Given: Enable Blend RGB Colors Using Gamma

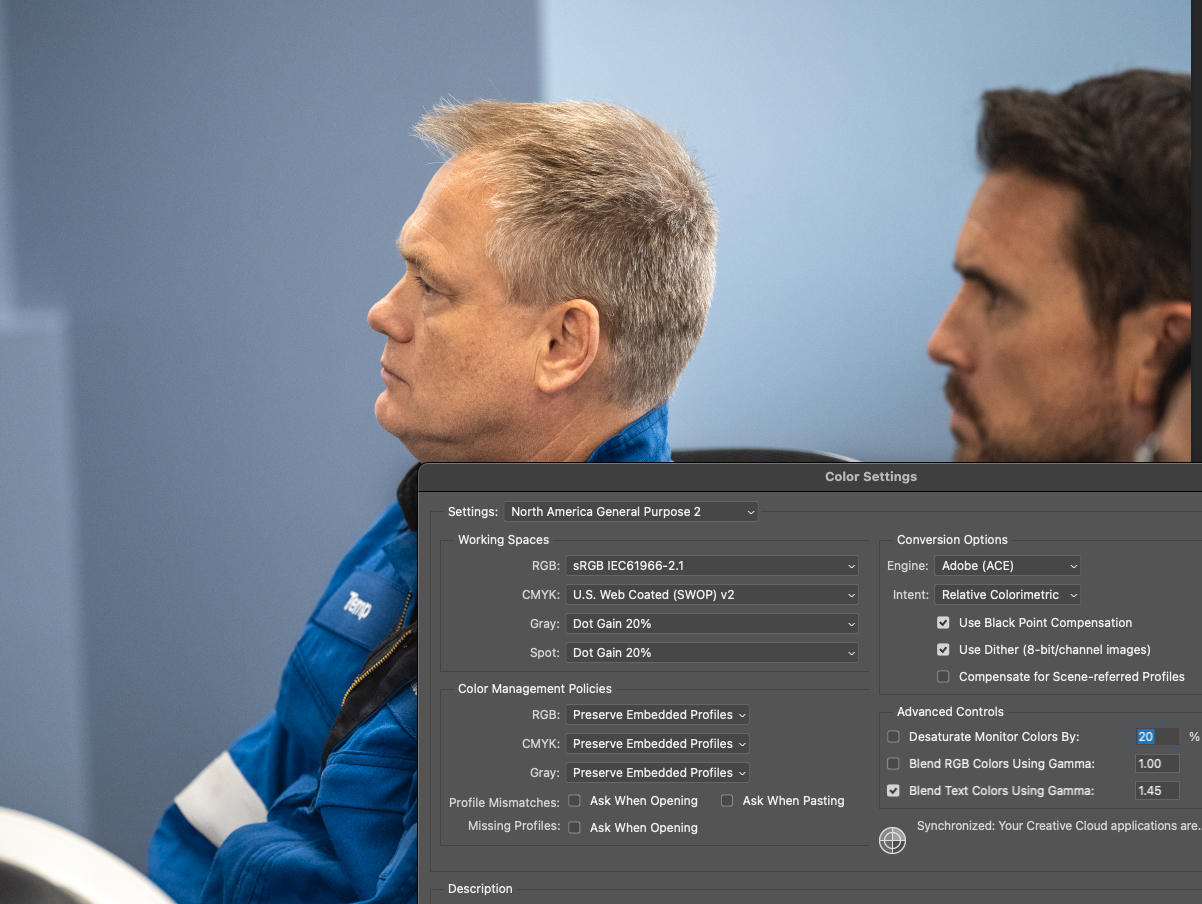Looking at the screenshot, I should pos(893,764).
